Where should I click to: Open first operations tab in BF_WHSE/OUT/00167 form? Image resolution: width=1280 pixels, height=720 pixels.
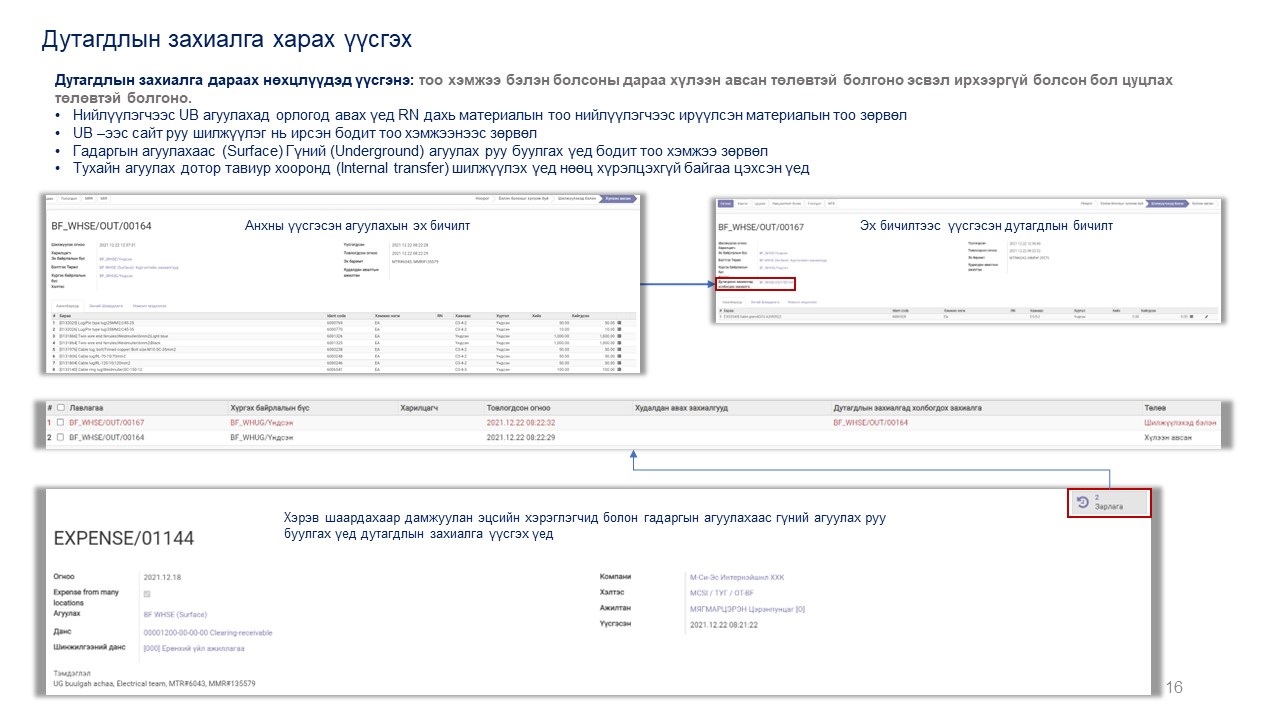[x=731, y=301]
